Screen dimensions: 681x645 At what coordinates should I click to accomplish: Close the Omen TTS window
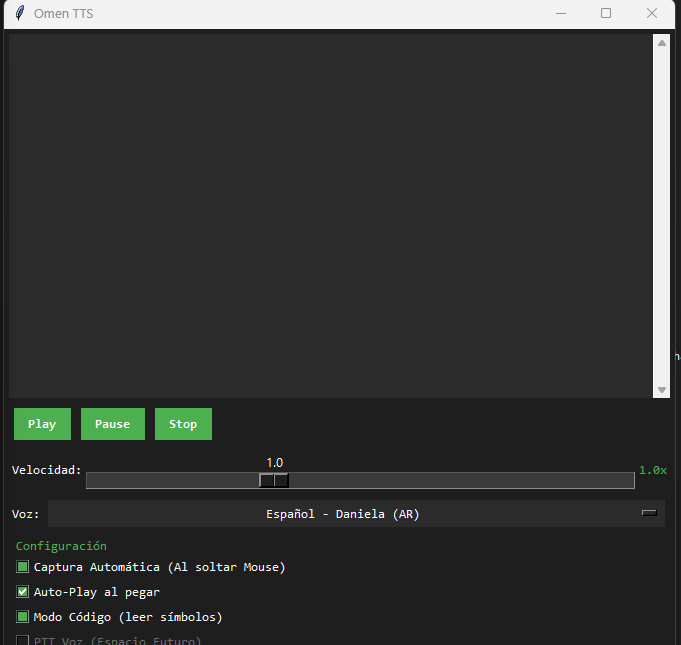tap(651, 13)
